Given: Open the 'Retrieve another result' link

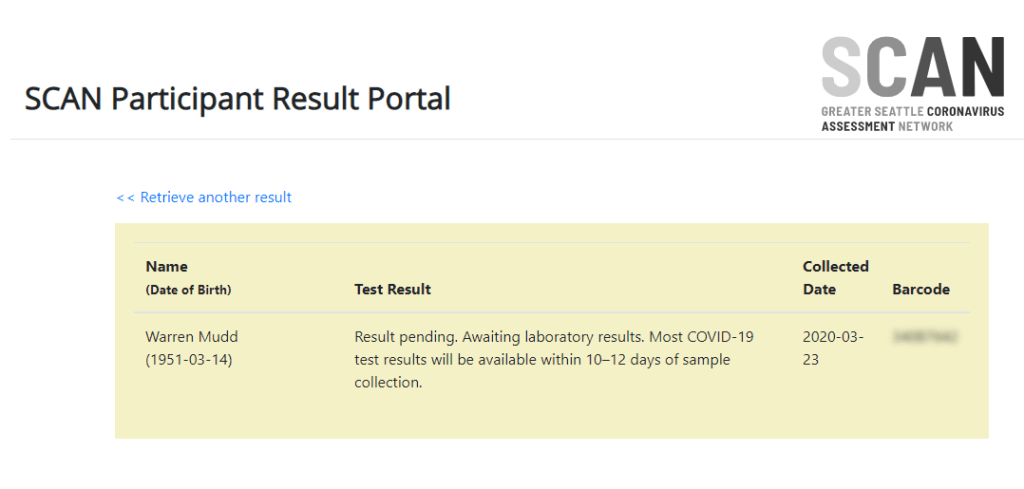Looking at the screenshot, I should [215, 198].
